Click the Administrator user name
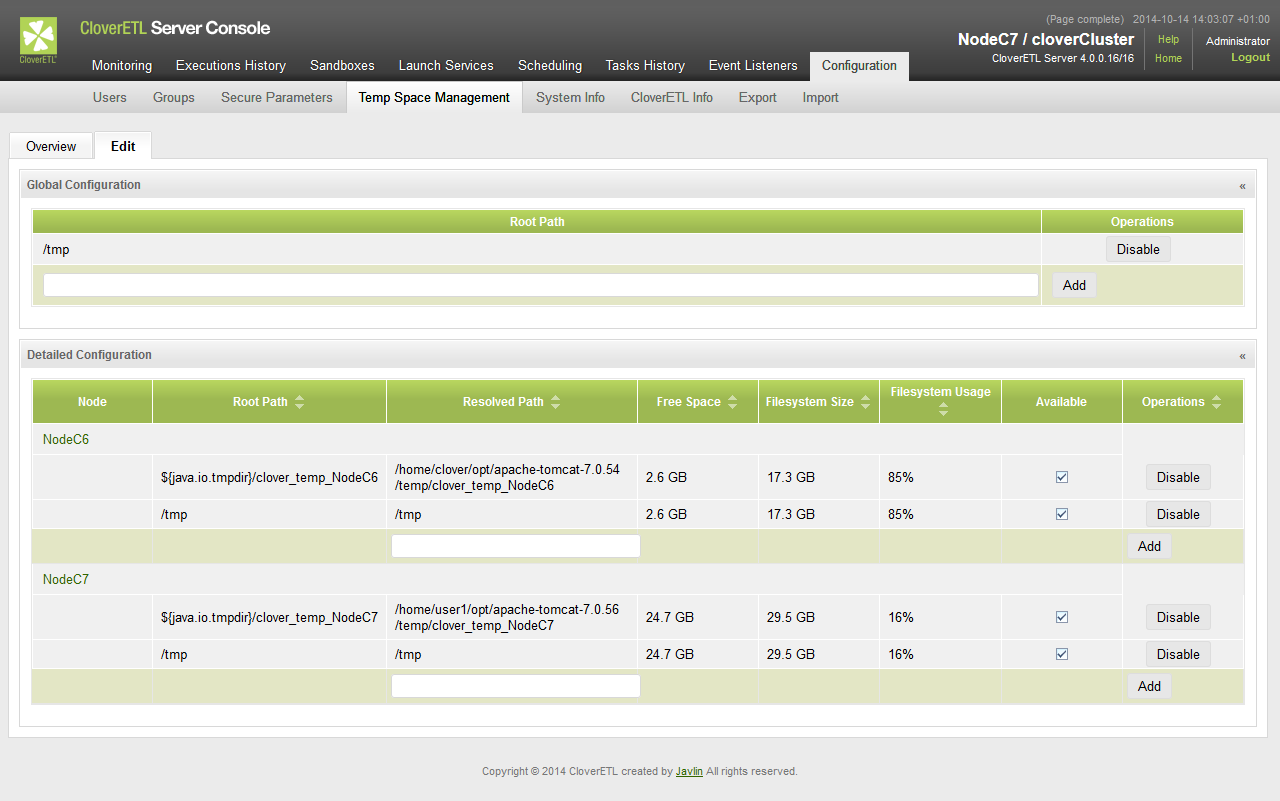1280x801 pixels. coord(1238,41)
